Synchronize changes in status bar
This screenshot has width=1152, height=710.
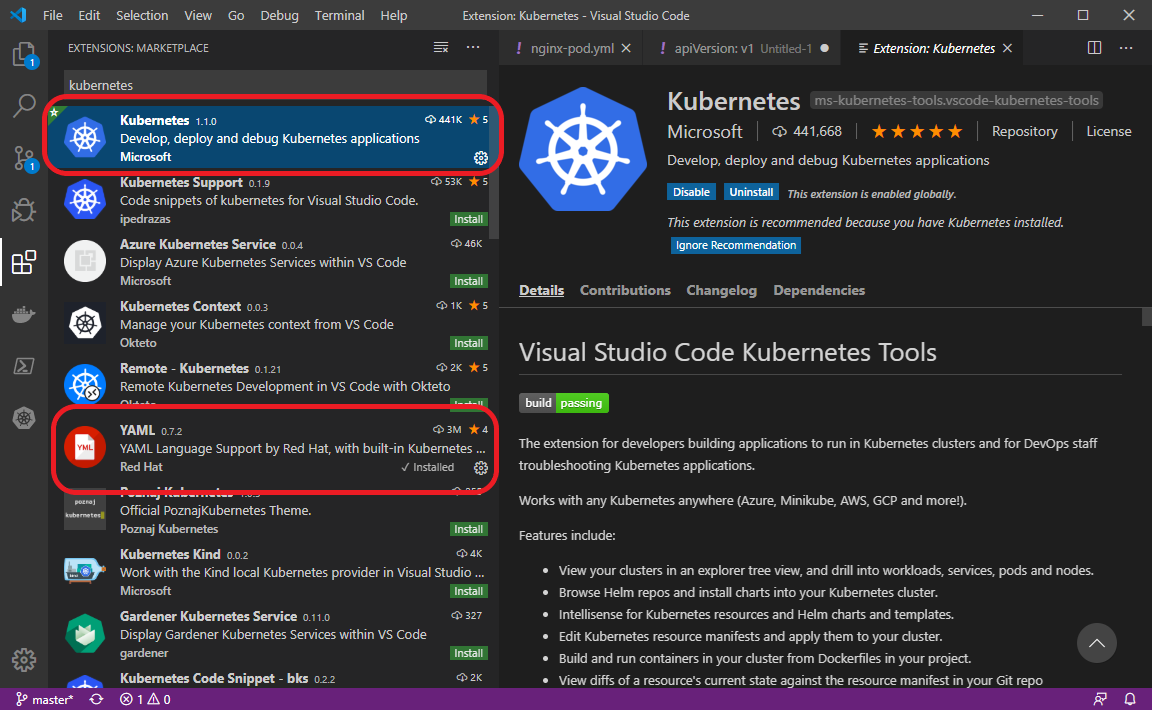(96, 700)
